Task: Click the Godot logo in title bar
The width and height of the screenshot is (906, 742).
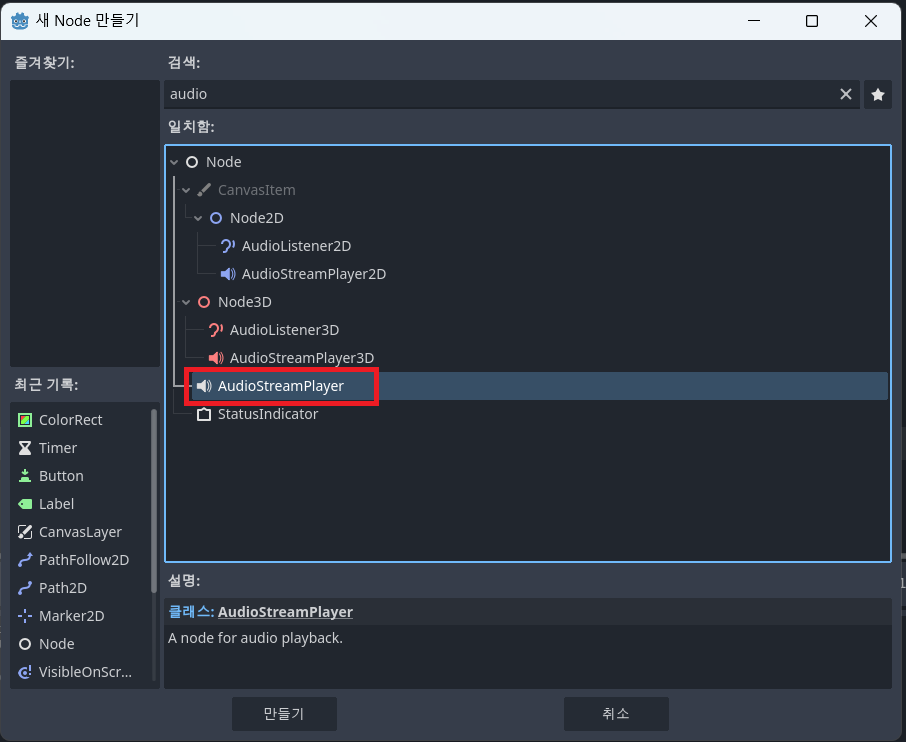Action: click(20, 21)
